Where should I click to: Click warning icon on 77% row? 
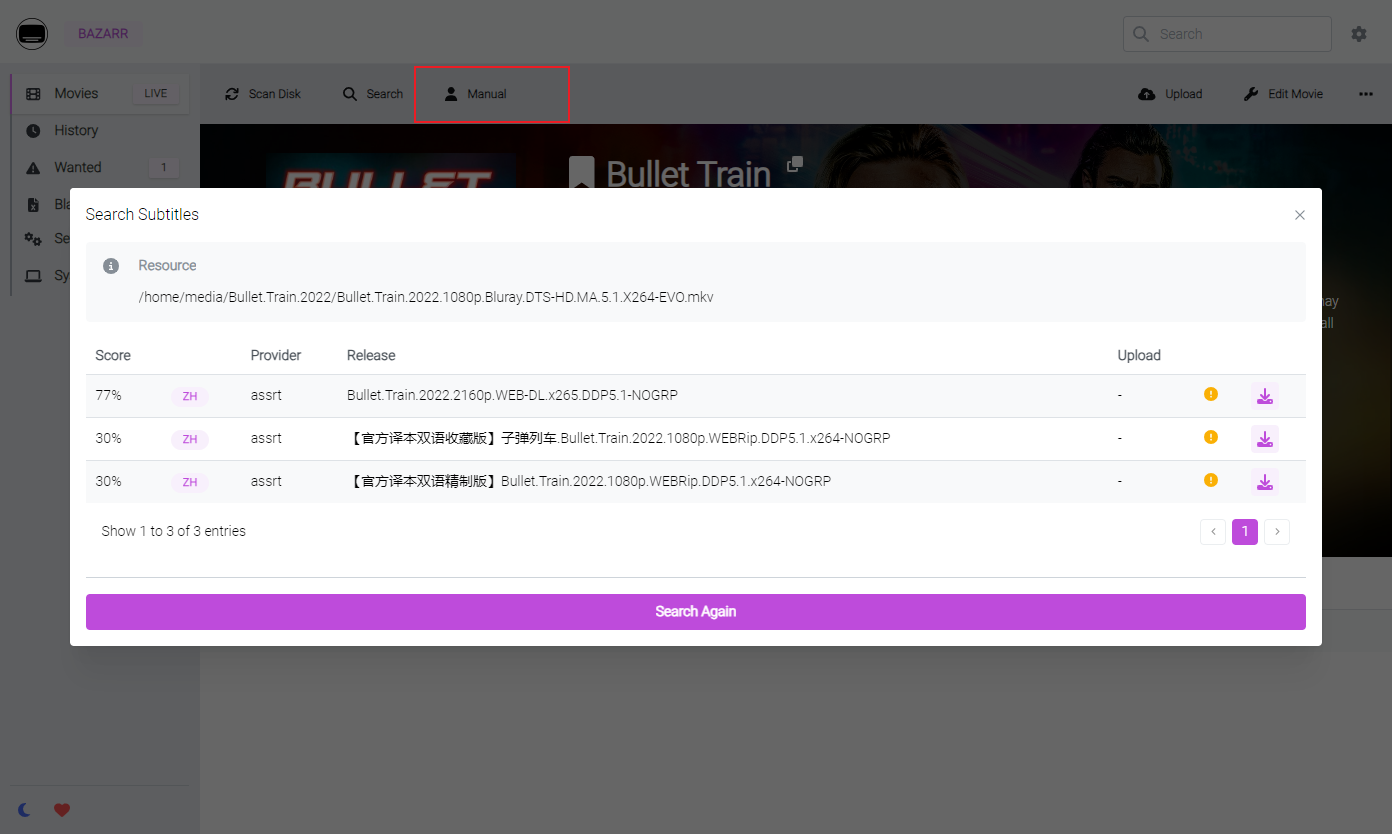(1211, 394)
